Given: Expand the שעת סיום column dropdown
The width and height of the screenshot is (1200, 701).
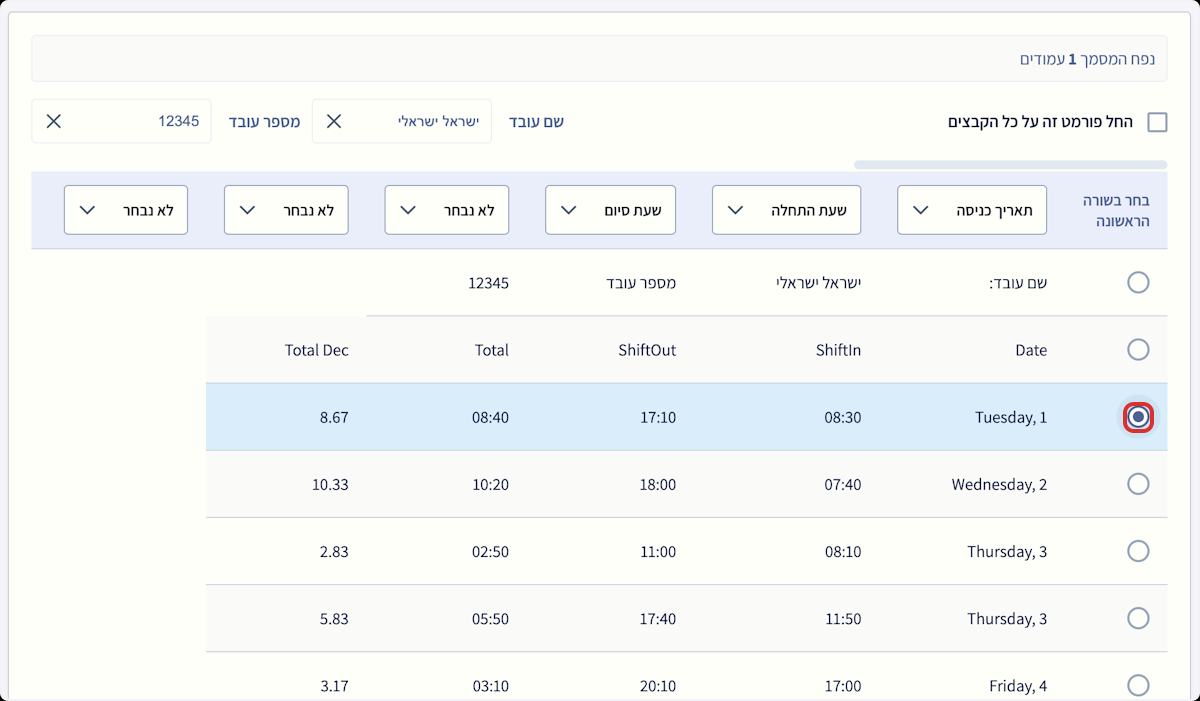Looking at the screenshot, I should [610, 210].
